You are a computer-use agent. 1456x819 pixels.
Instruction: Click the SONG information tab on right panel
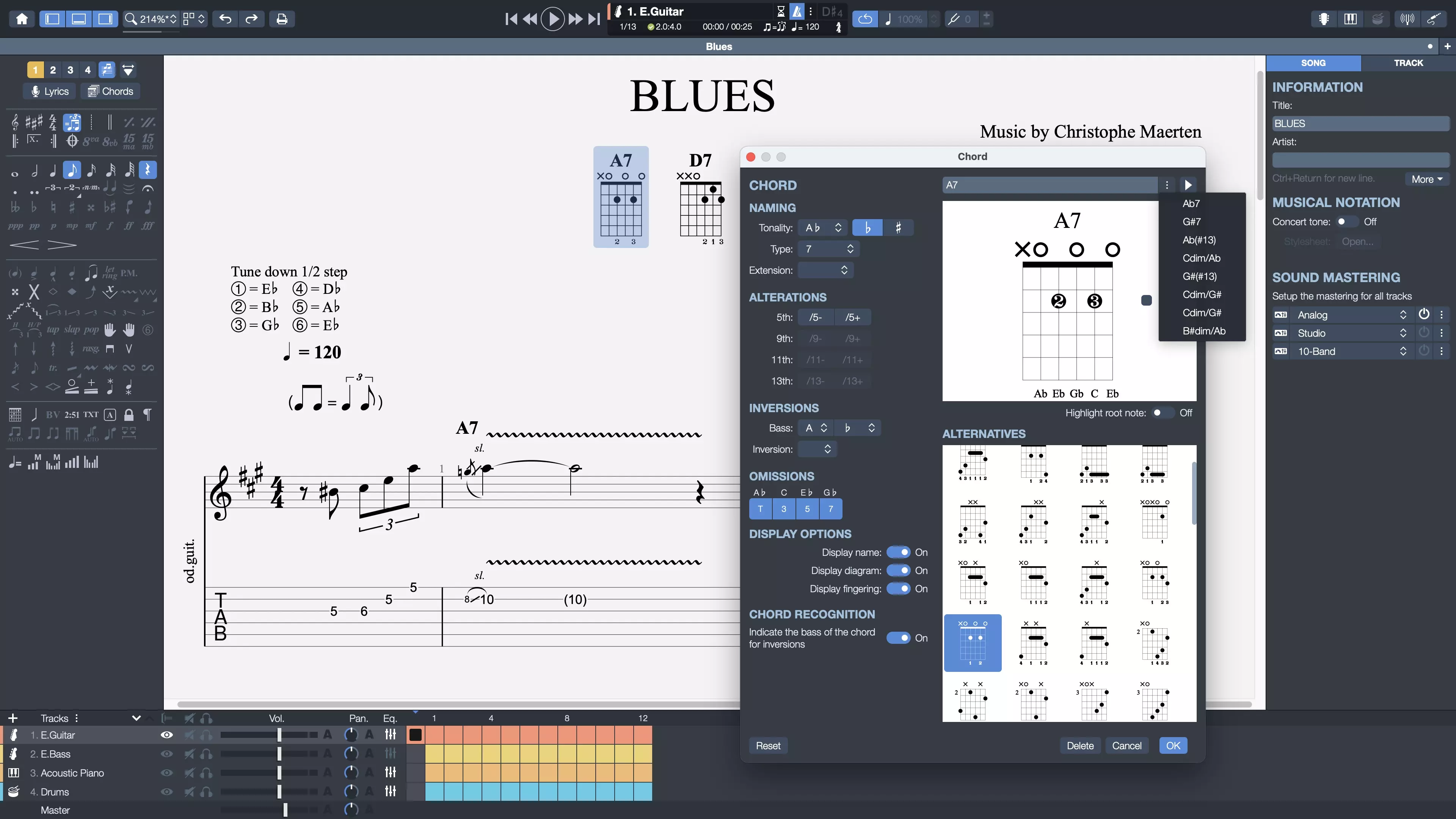pyautogui.click(x=1313, y=62)
